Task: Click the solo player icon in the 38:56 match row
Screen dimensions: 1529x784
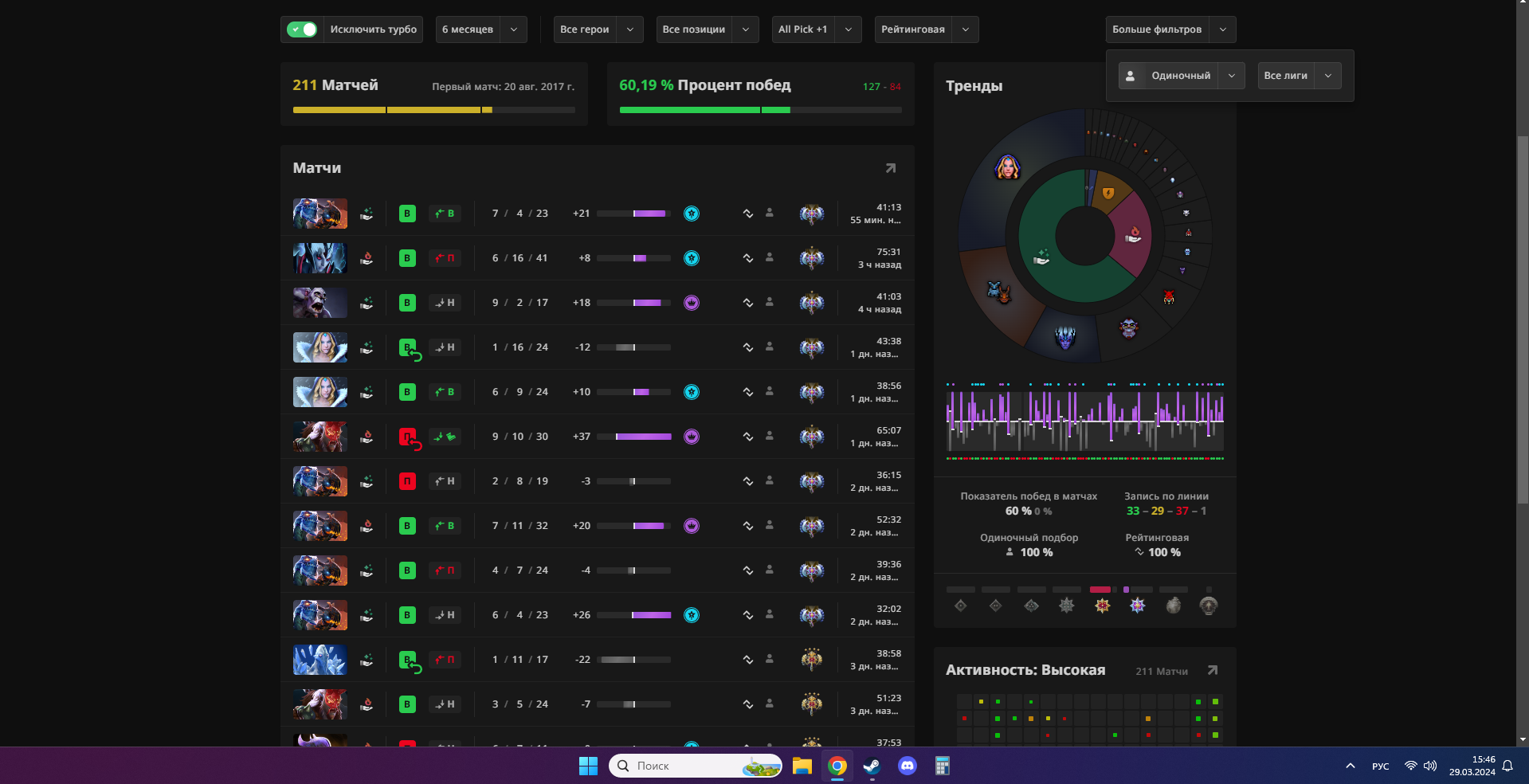Action: point(770,391)
